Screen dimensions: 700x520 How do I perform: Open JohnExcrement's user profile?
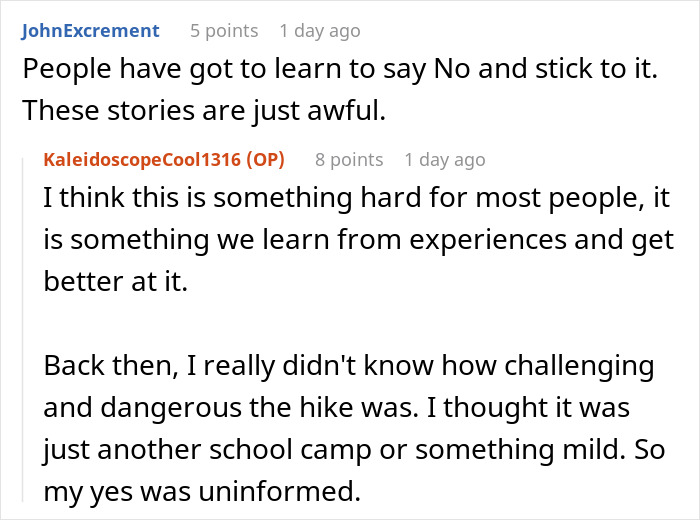pyautogui.click(x=89, y=31)
